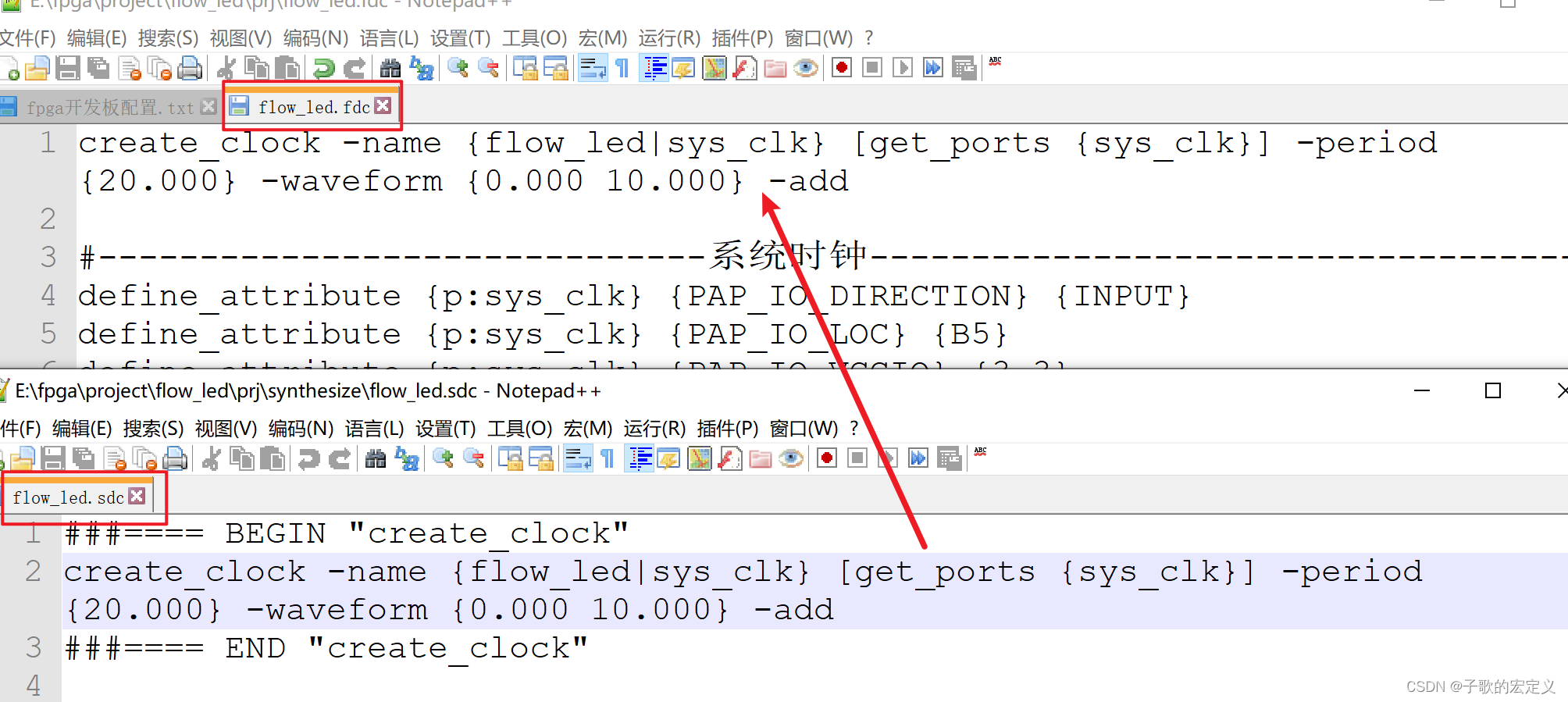
Task: Undo icon in the flow_led.sdc window toolbar
Action: (x=308, y=458)
